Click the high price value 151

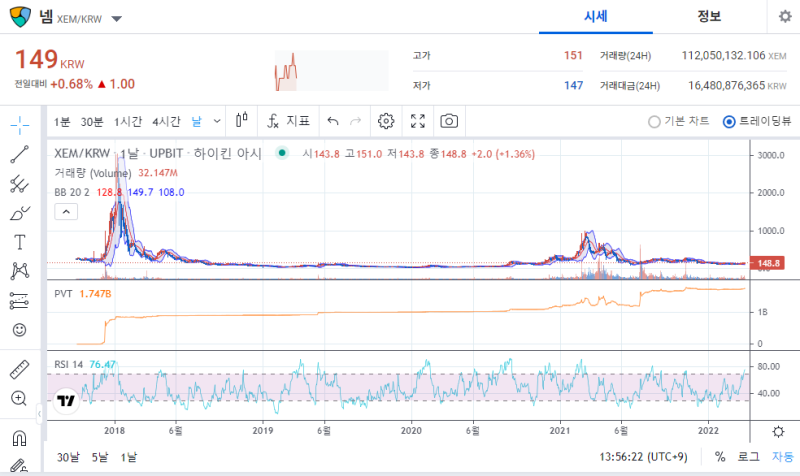[x=573, y=55]
